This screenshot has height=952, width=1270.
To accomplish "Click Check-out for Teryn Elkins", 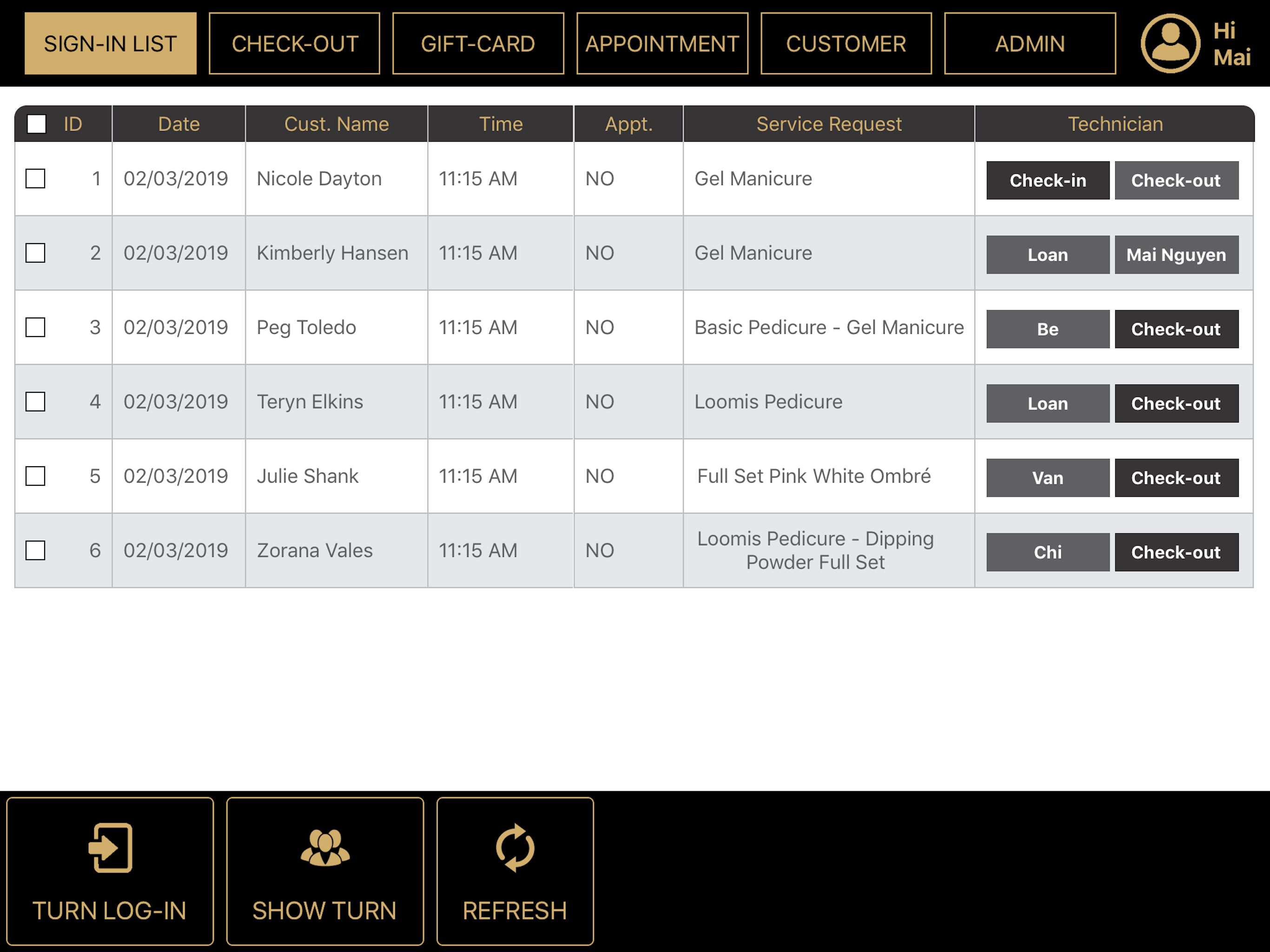I will click(1177, 403).
